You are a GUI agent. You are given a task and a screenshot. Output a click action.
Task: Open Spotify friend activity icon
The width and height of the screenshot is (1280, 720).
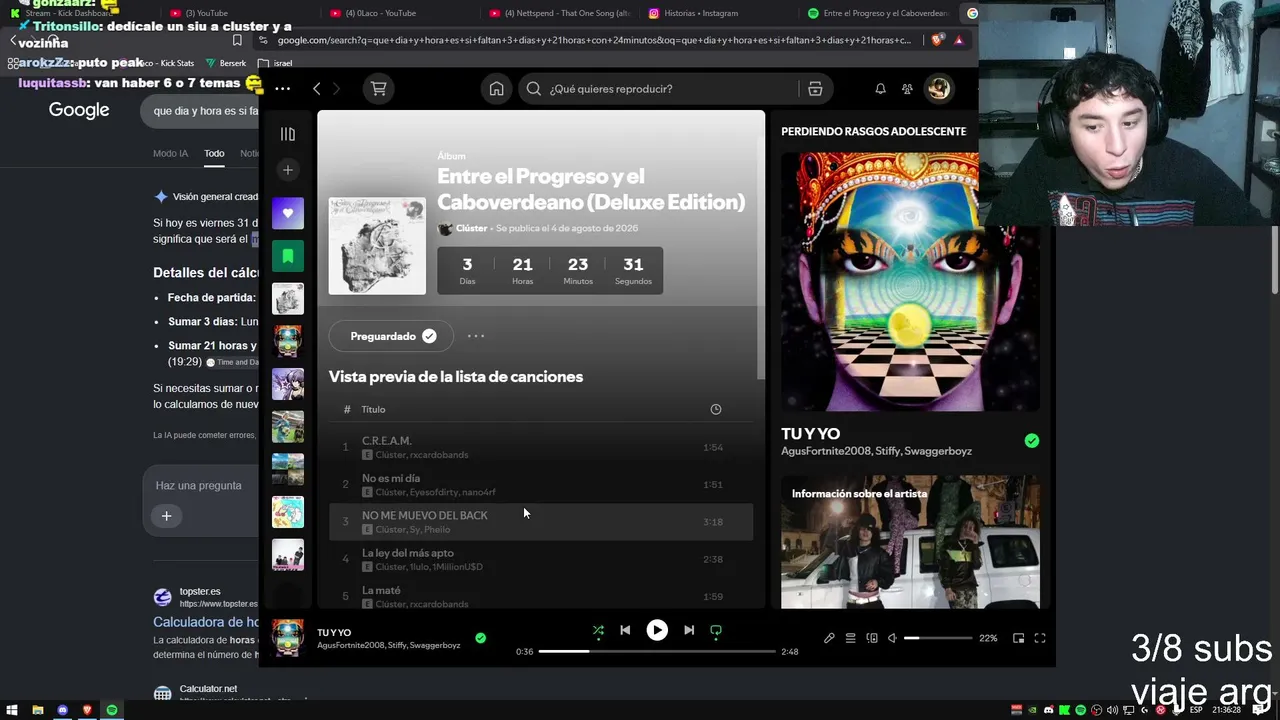907,89
